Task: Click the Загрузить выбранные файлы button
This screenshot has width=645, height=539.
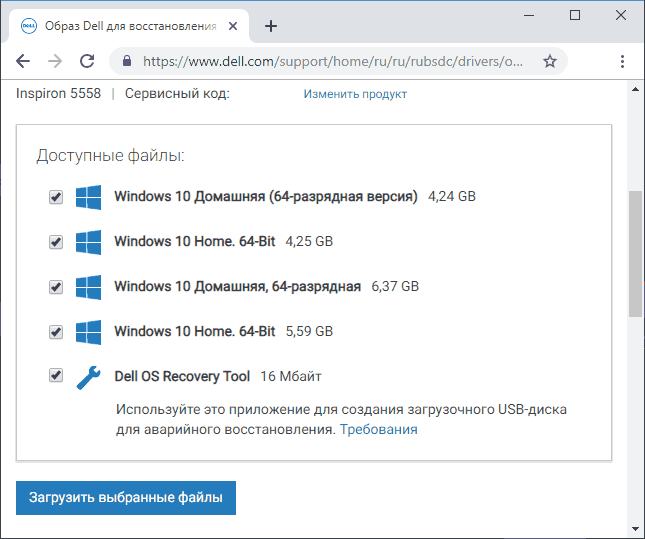Action: [126, 496]
